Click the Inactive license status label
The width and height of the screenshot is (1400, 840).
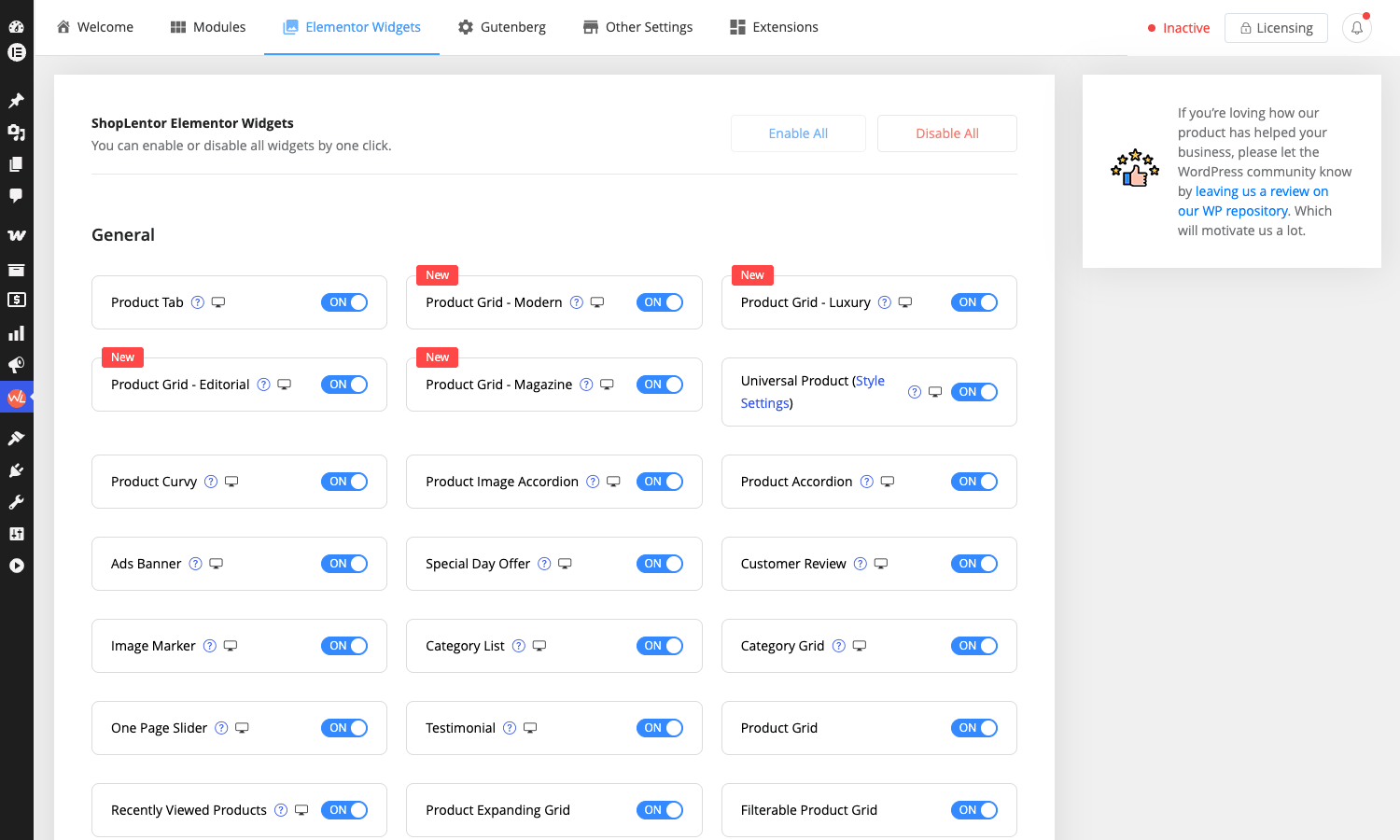[1179, 28]
